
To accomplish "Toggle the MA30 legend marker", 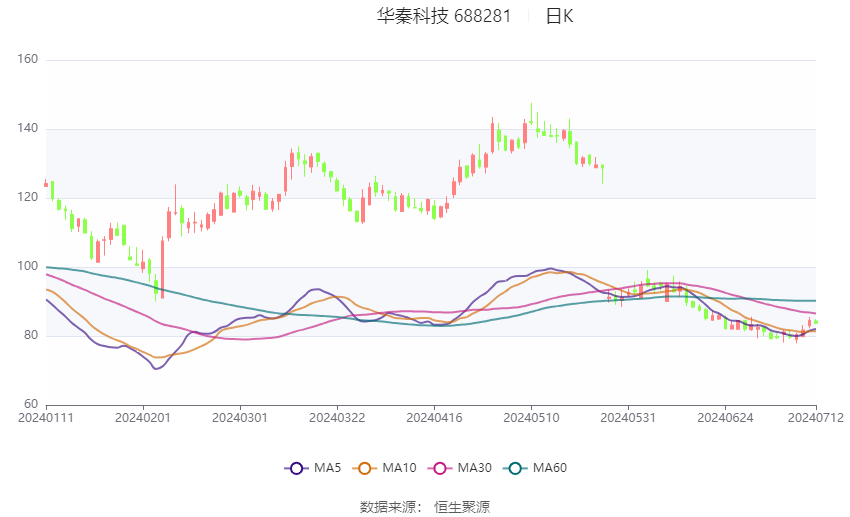I will [440, 468].
